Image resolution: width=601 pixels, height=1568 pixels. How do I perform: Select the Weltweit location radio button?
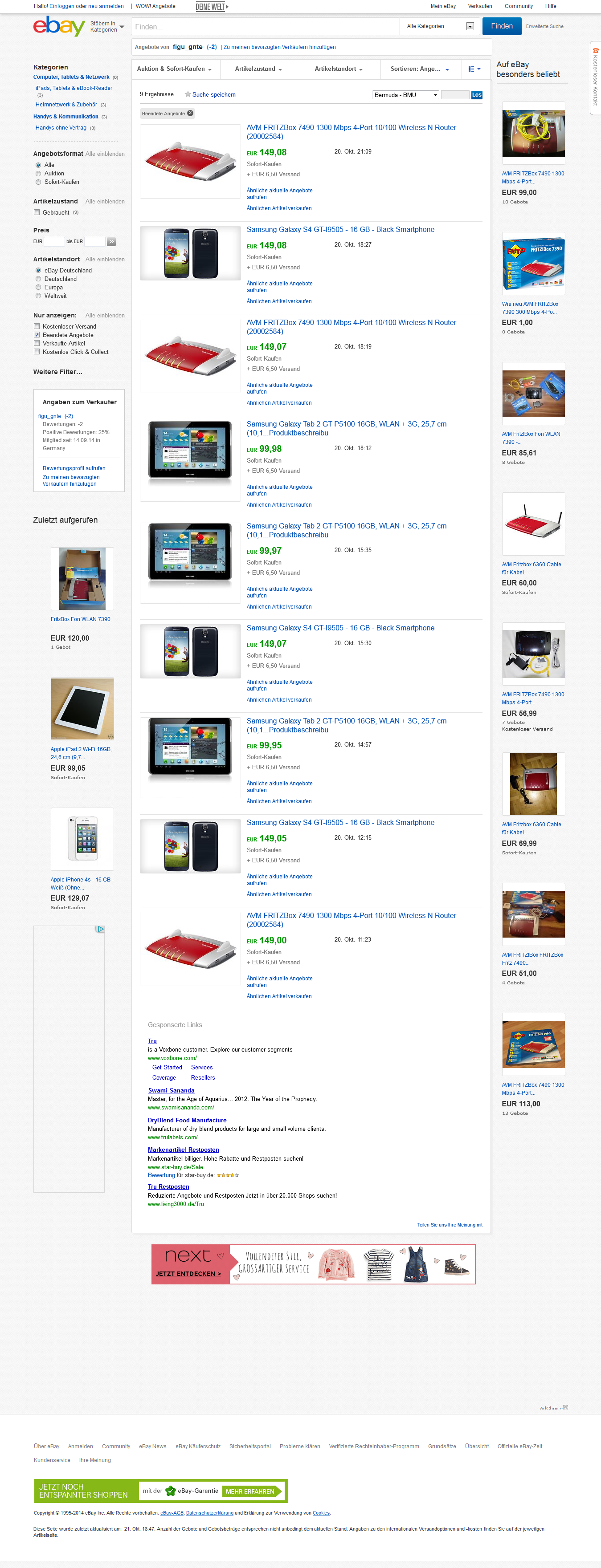[x=38, y=296]
